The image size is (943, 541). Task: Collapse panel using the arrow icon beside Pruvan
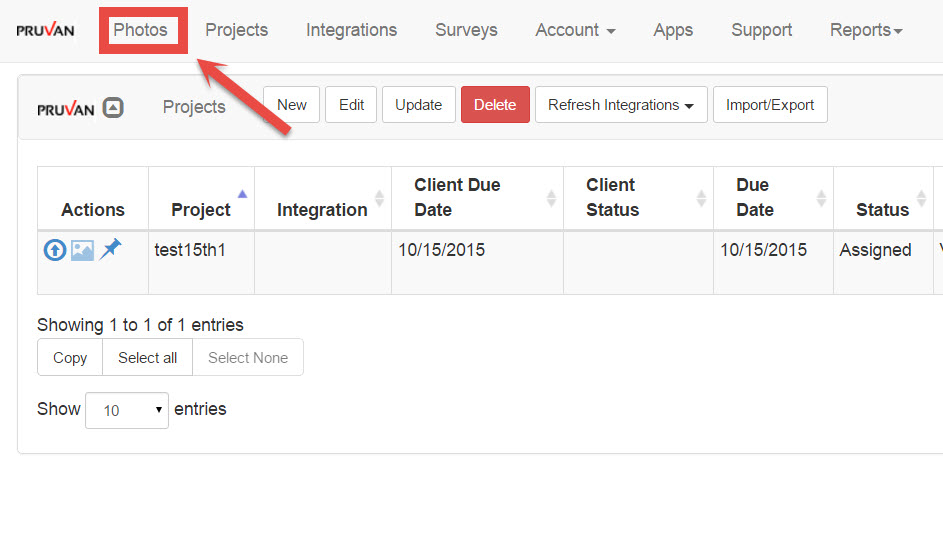[x=114, y=107]
